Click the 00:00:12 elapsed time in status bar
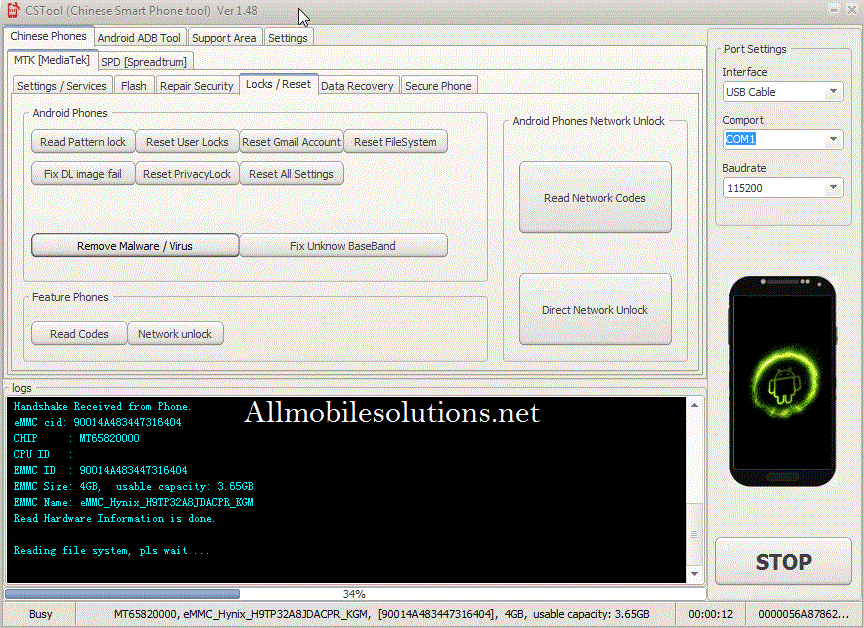Screen dimensions: 864x628 (710, 614)
